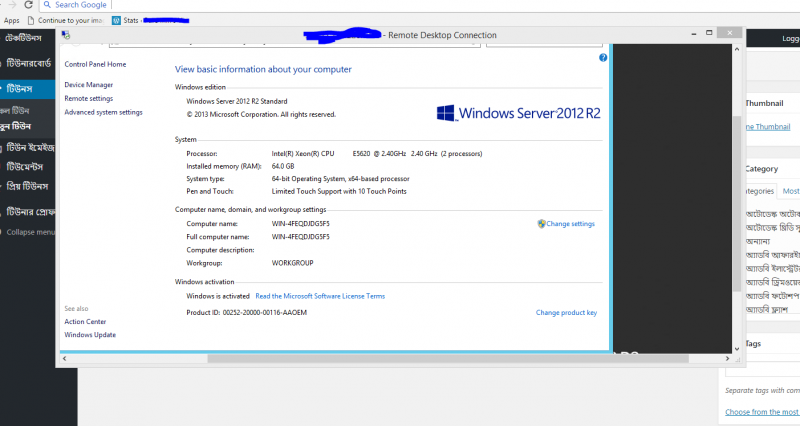Select the highlighted টিউনস sidebar menu item
The image size is (800, 426).
pyautogui.click(x=28, y=89)
